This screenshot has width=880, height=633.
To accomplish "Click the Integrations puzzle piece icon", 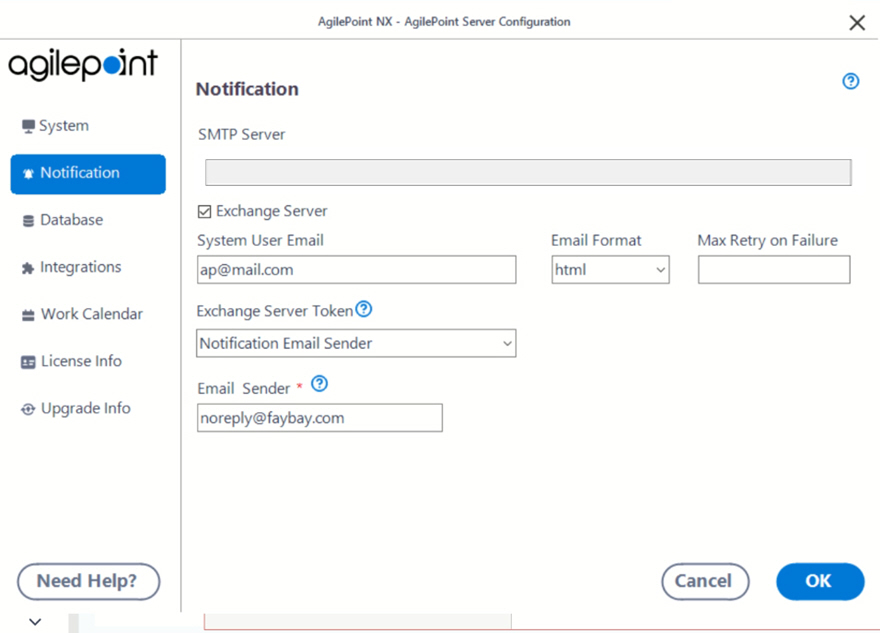I will [x=28, y=268].
